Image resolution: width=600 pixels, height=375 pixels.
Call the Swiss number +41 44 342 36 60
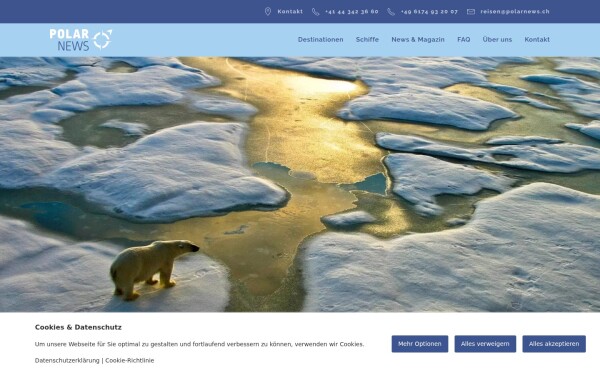352,12
